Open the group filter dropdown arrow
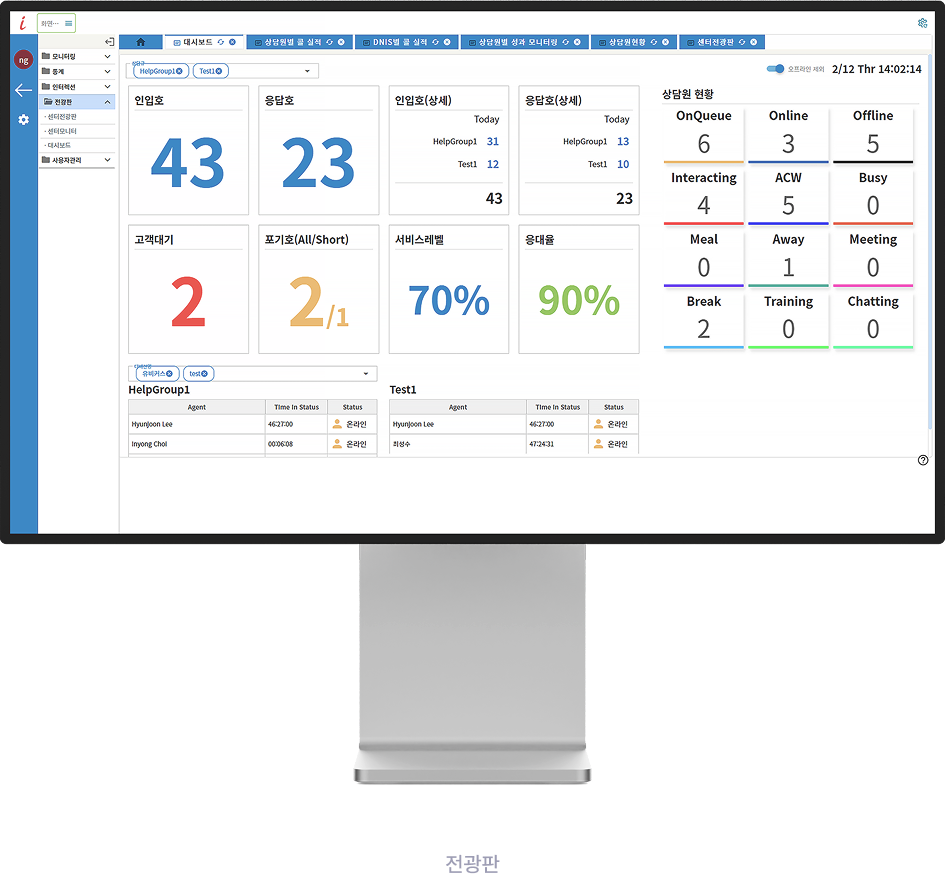945x881 pixels. coord(307,71)
